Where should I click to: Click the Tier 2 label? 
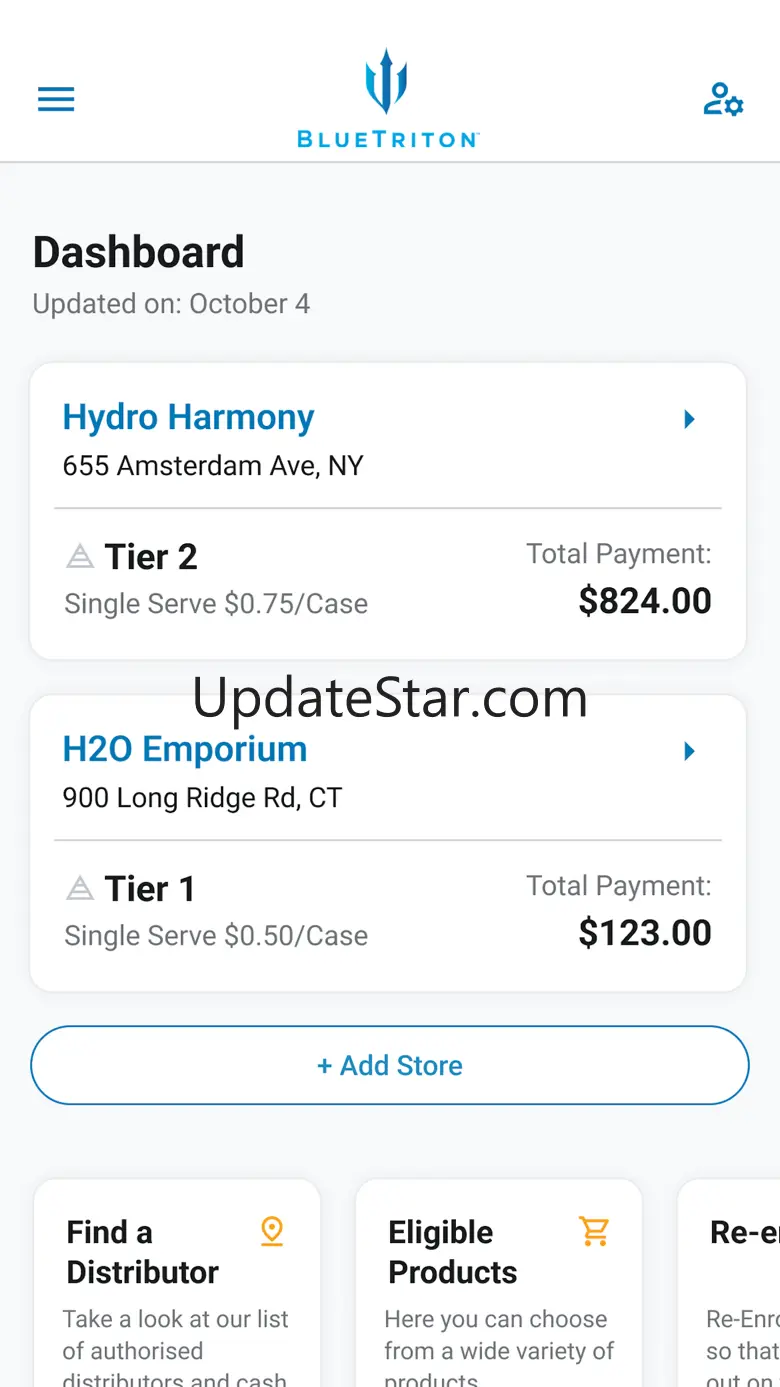click(x=151, y=557)
